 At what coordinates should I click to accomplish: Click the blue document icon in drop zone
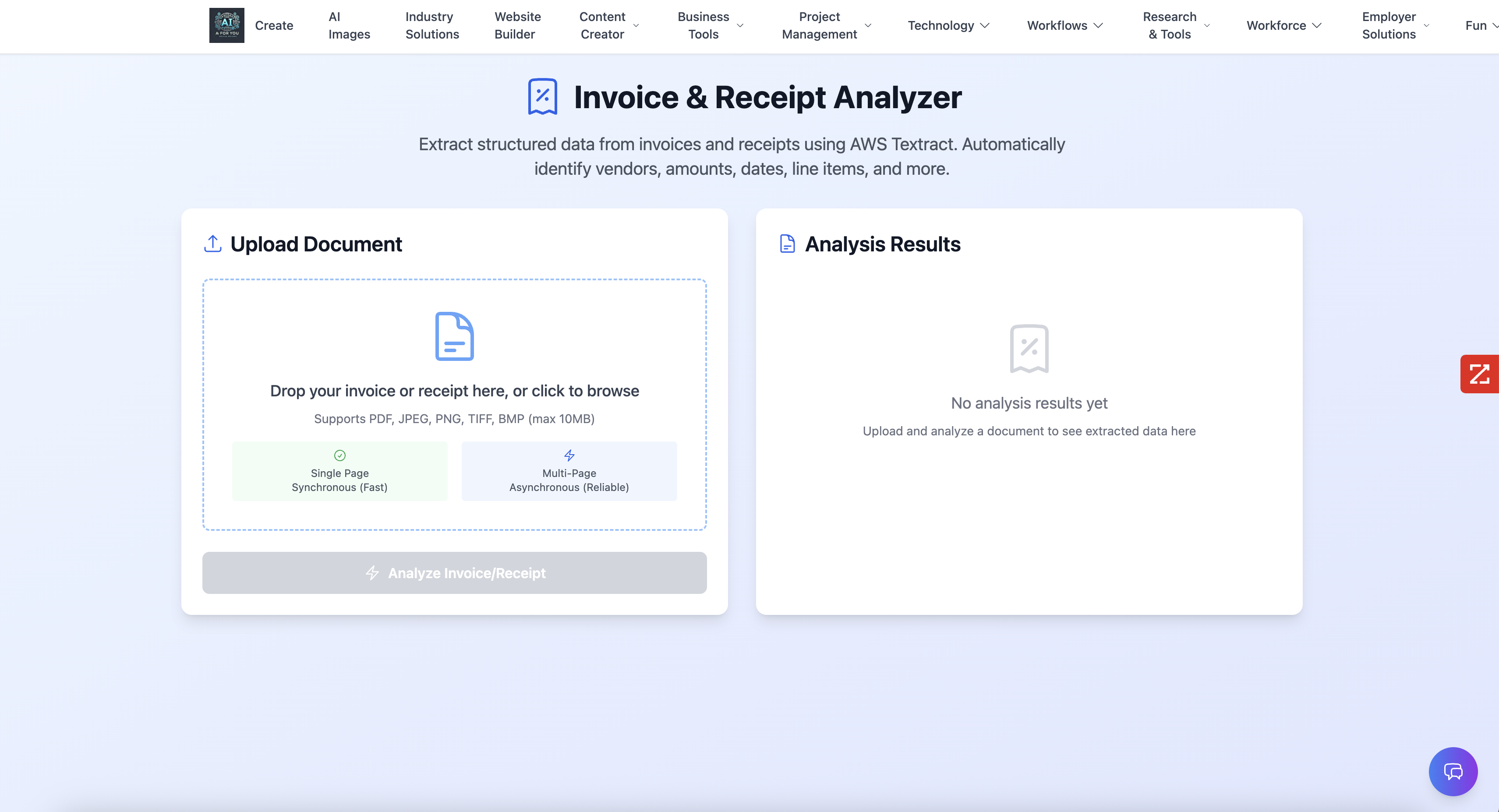[x=454, y=336]
